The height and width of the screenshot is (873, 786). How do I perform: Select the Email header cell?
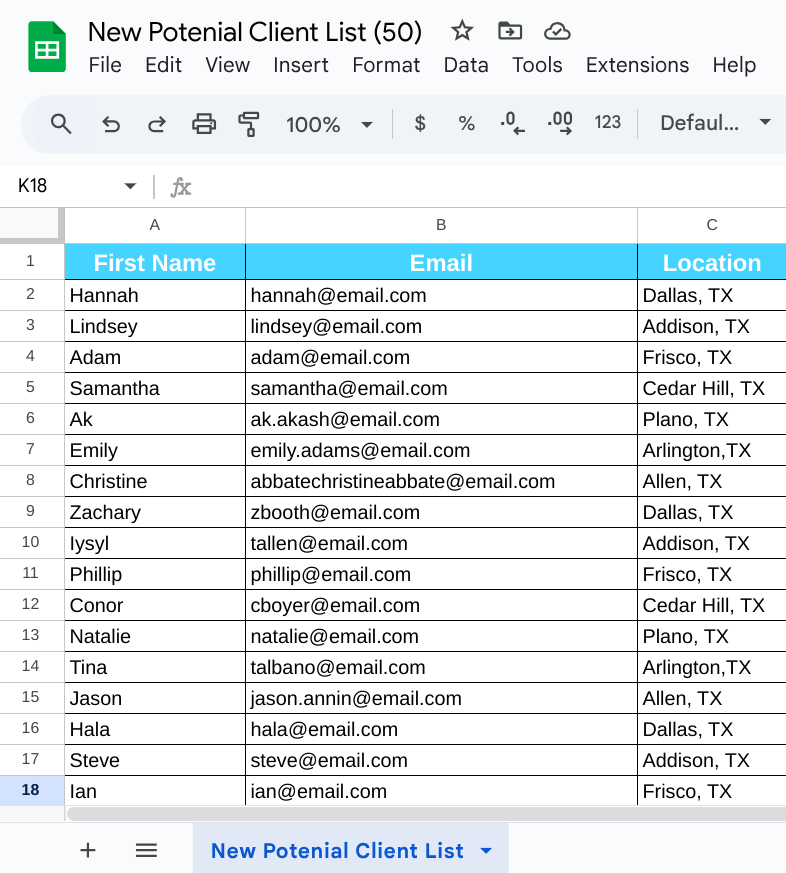click(441, 262)
